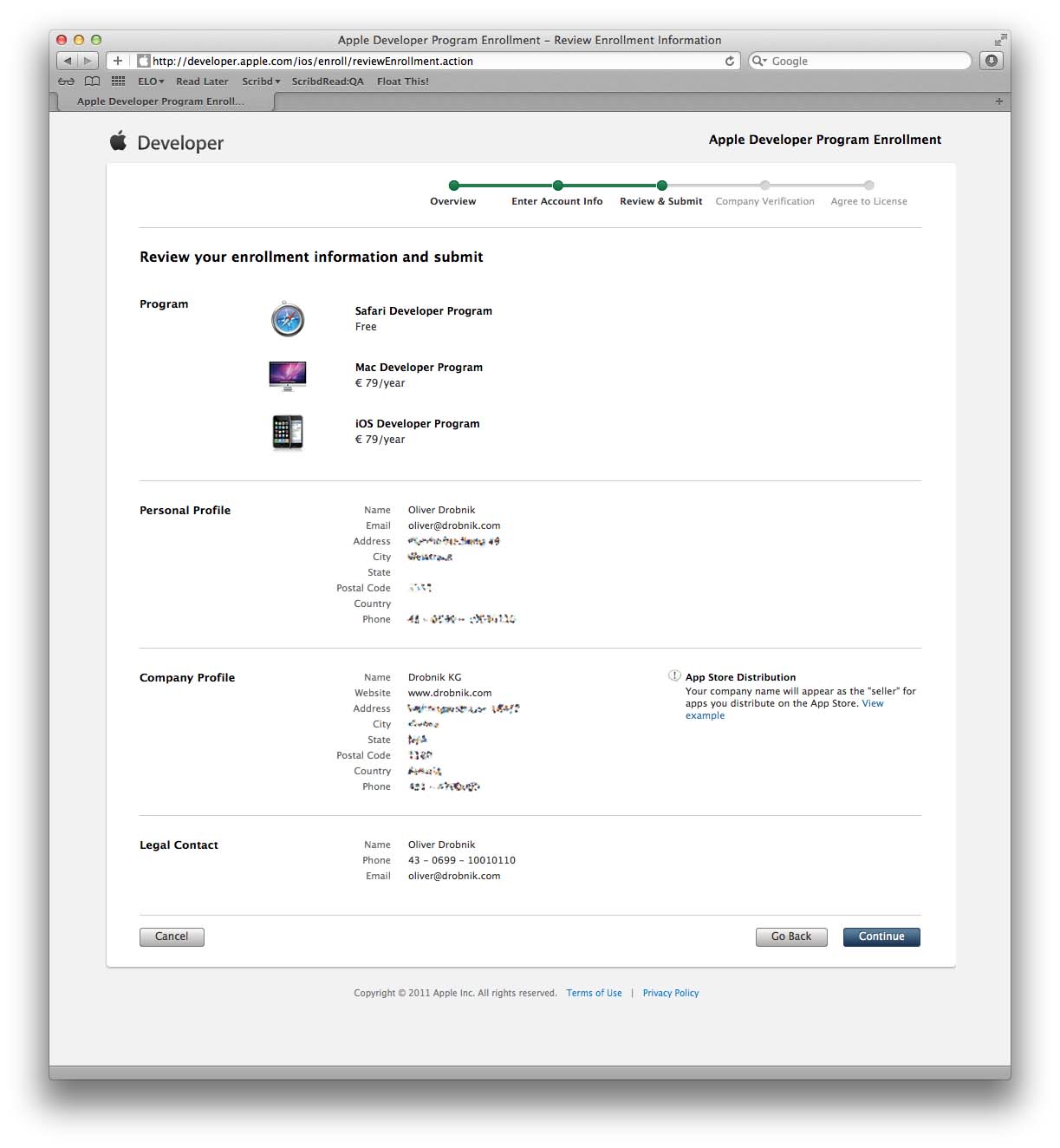
Task: Open the ScribdRead:QA bookmark
Action: coord(328,82)
